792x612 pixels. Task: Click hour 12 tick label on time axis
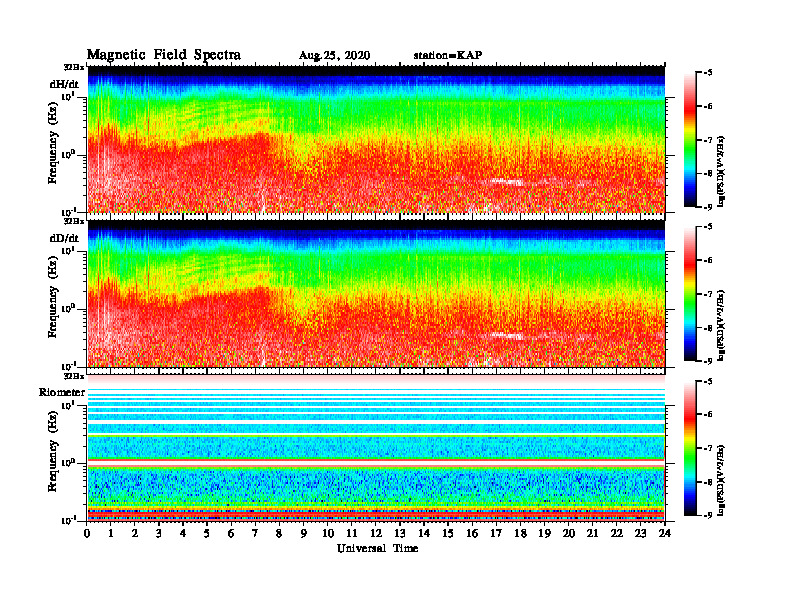tap(376, 533)
